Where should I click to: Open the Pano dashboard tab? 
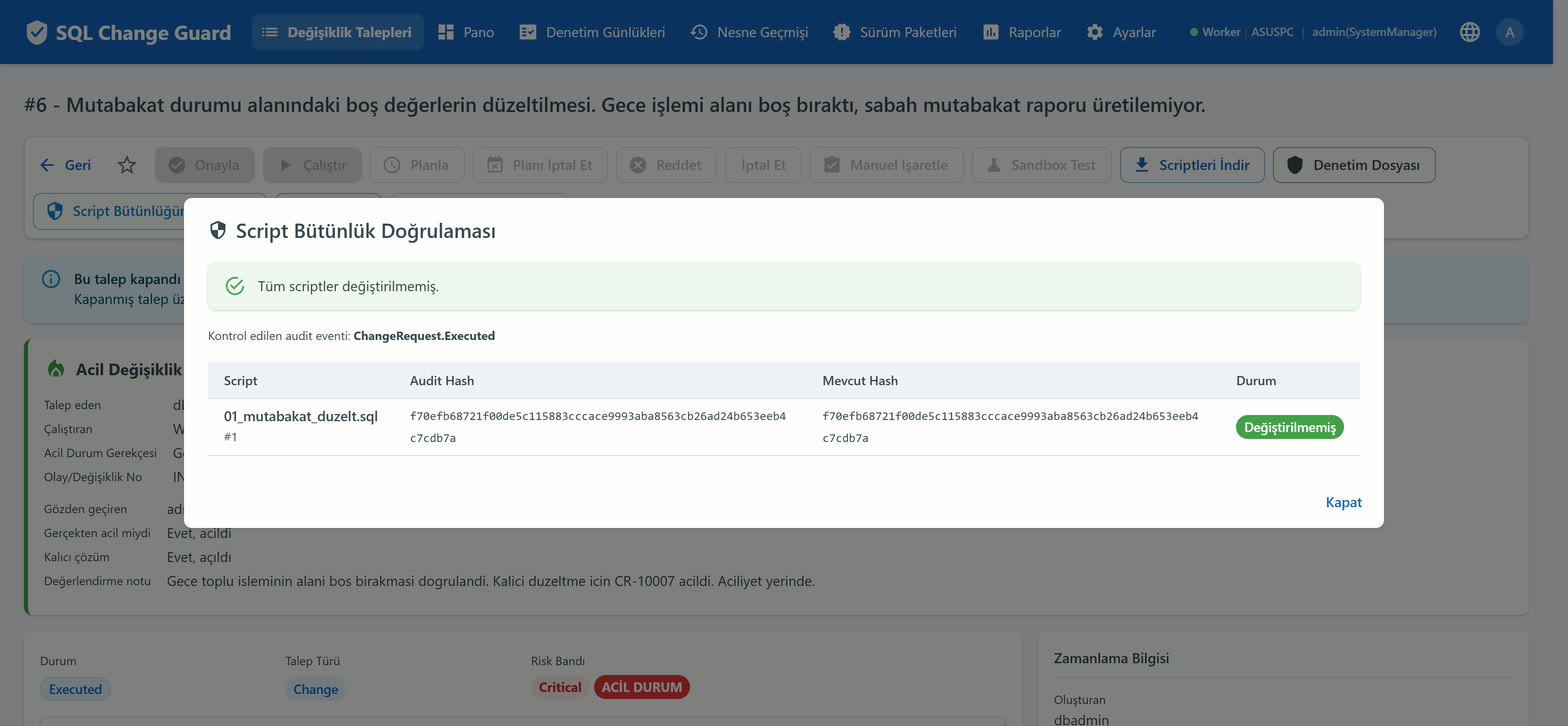[x=466, y=32]
